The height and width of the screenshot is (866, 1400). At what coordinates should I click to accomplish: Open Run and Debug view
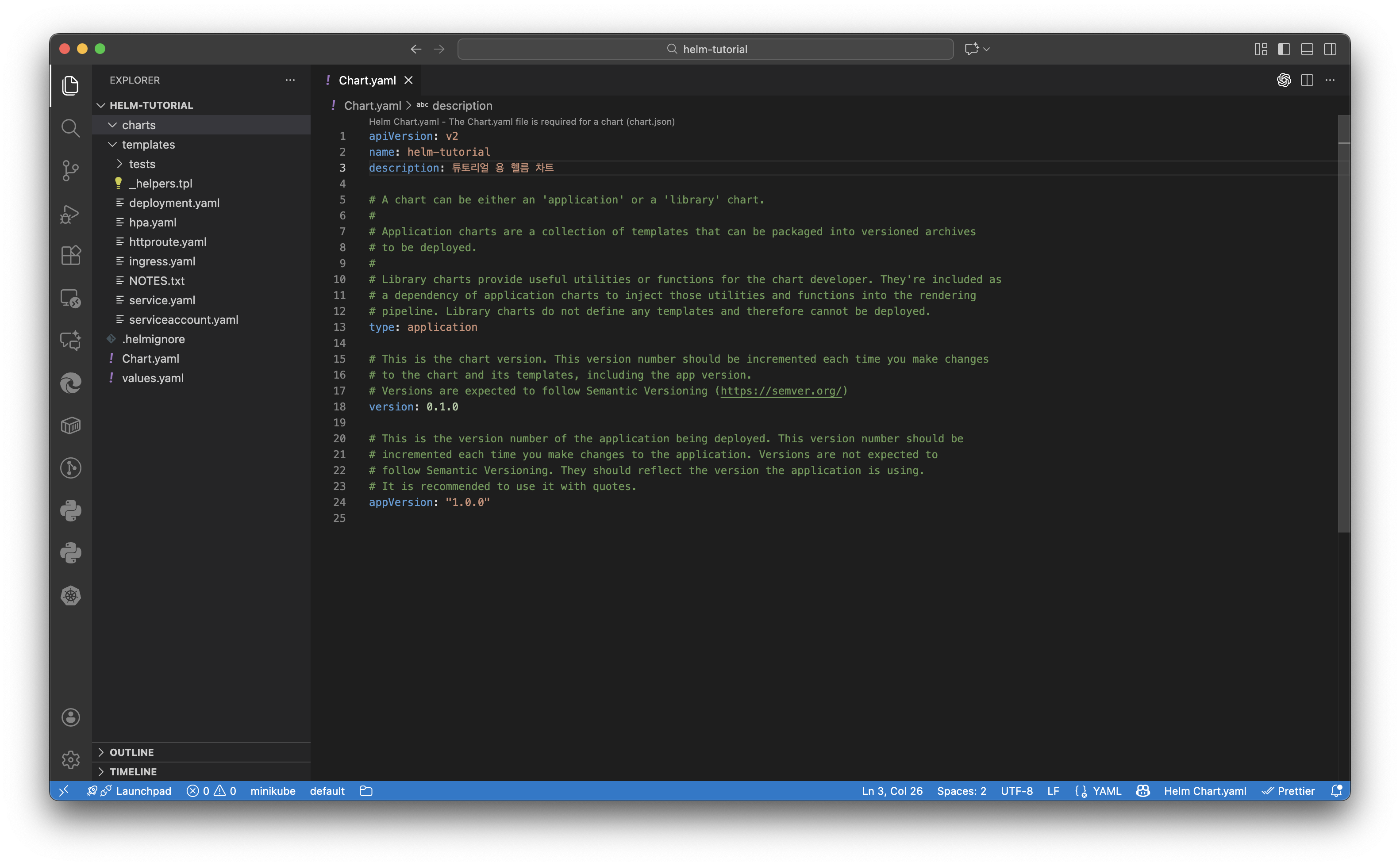click(x=70, y=213)
